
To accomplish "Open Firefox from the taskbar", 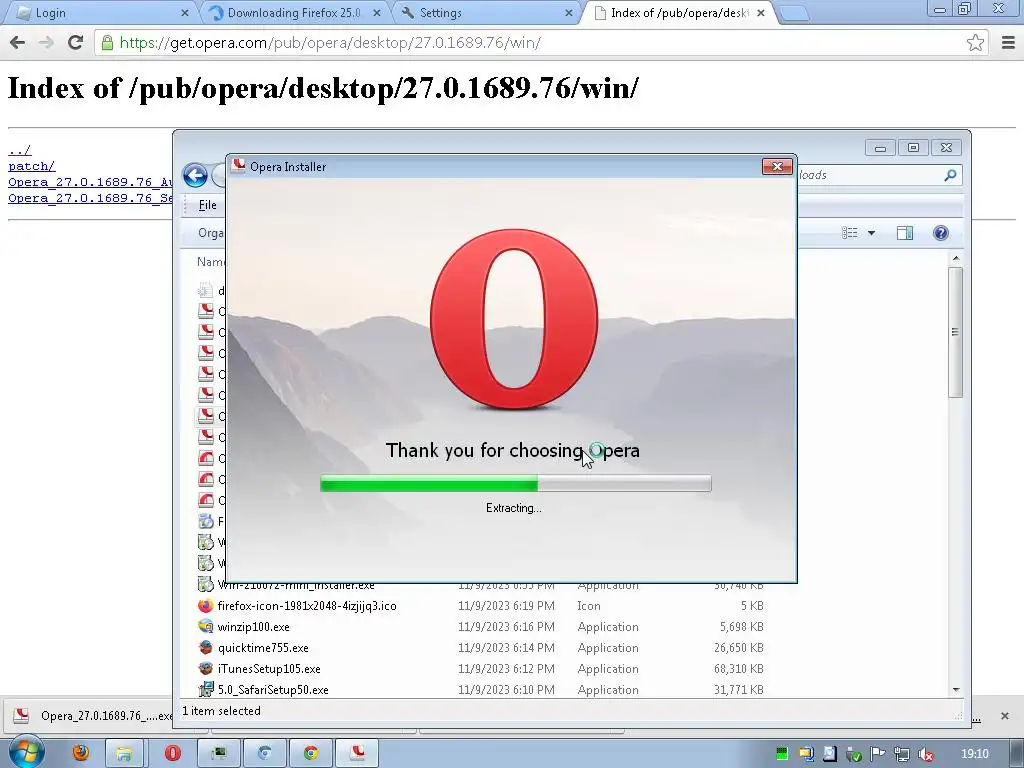I will (x=81, y=753).
